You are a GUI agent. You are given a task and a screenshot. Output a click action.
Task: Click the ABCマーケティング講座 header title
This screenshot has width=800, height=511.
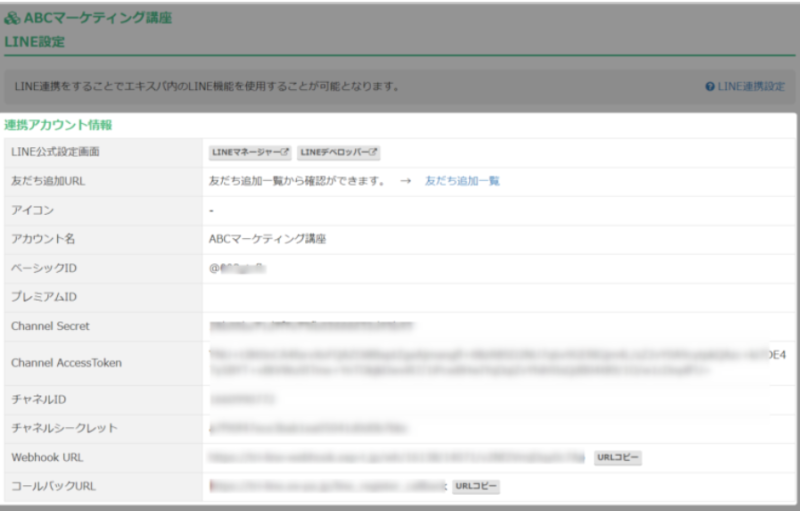pyautogui.click(x=98, y=18)
